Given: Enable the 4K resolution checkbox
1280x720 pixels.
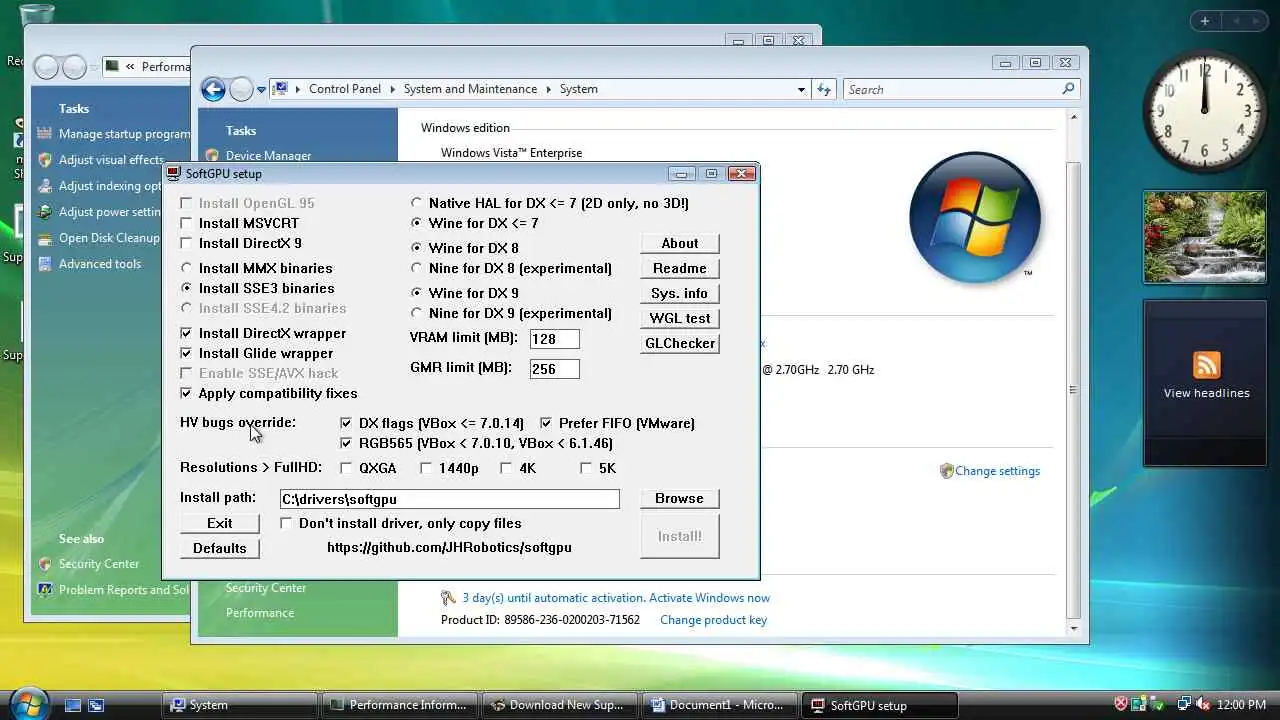Looking at the screenshot, I should tap(506, 468).
